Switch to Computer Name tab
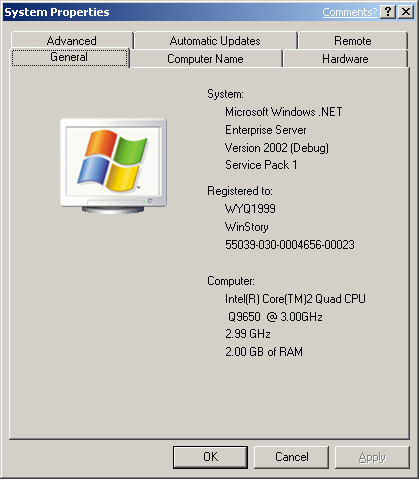 click(205, 59)
